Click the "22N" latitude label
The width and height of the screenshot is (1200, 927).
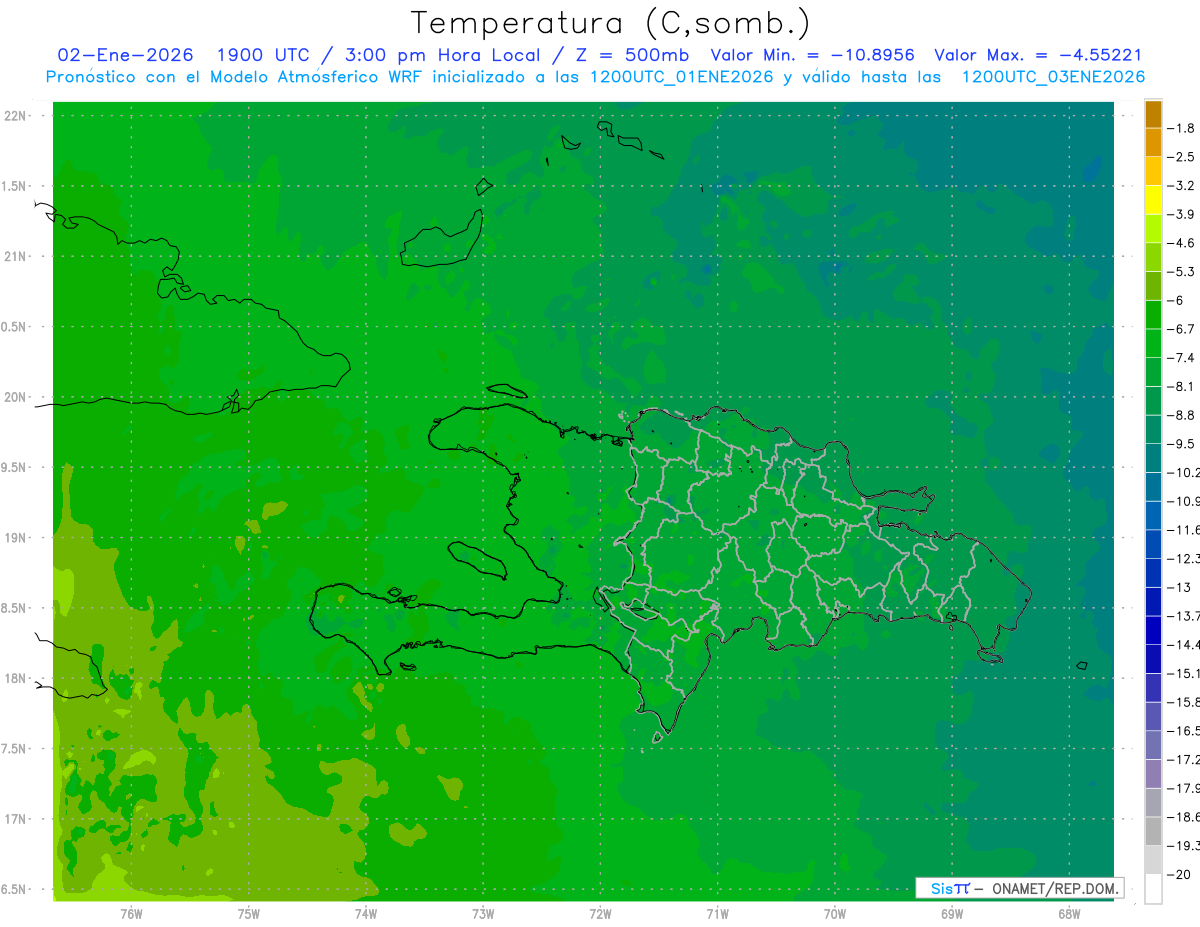click(15, 116)
